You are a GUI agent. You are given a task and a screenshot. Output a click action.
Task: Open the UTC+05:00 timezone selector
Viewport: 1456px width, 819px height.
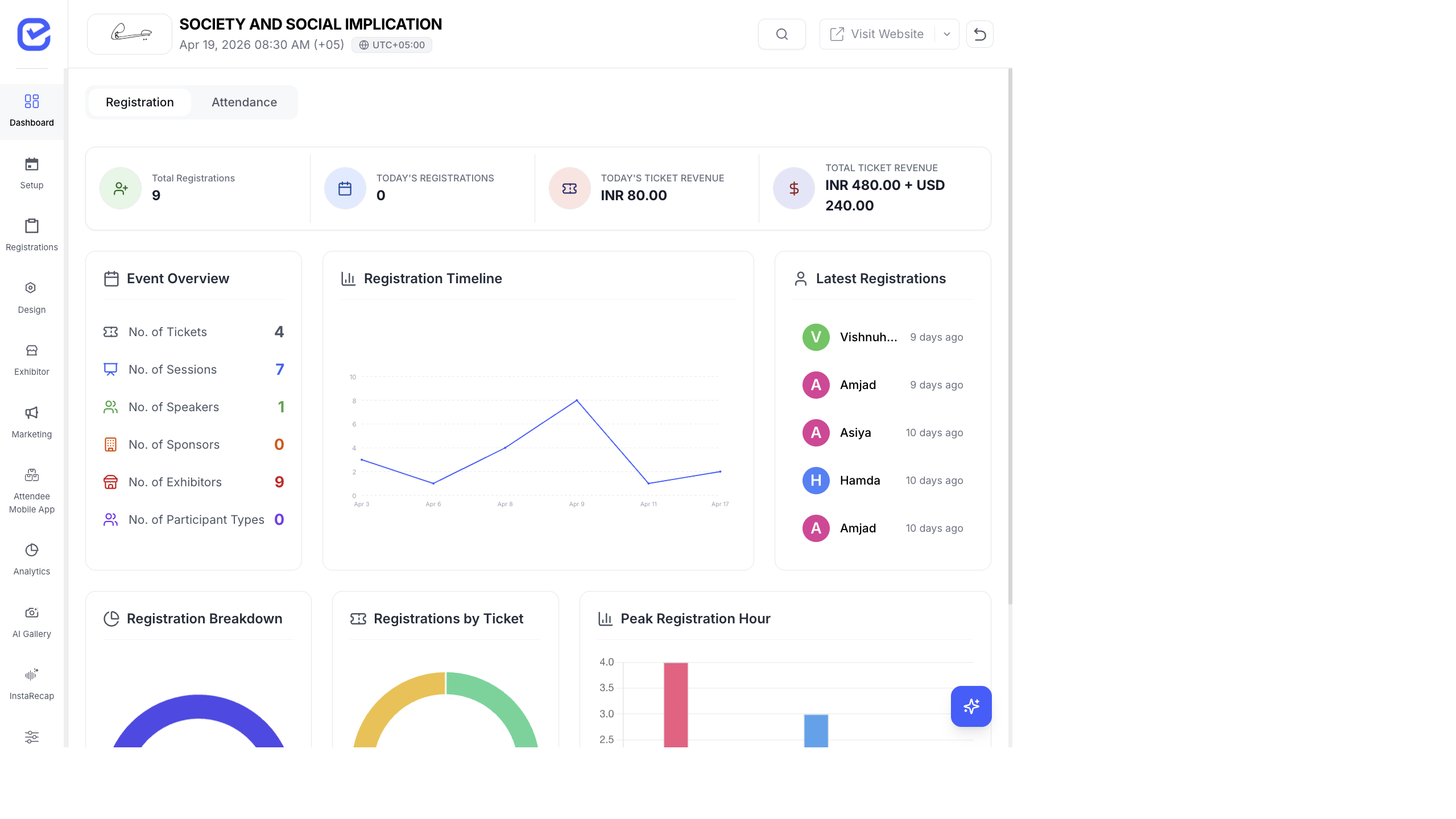[391, 44]
